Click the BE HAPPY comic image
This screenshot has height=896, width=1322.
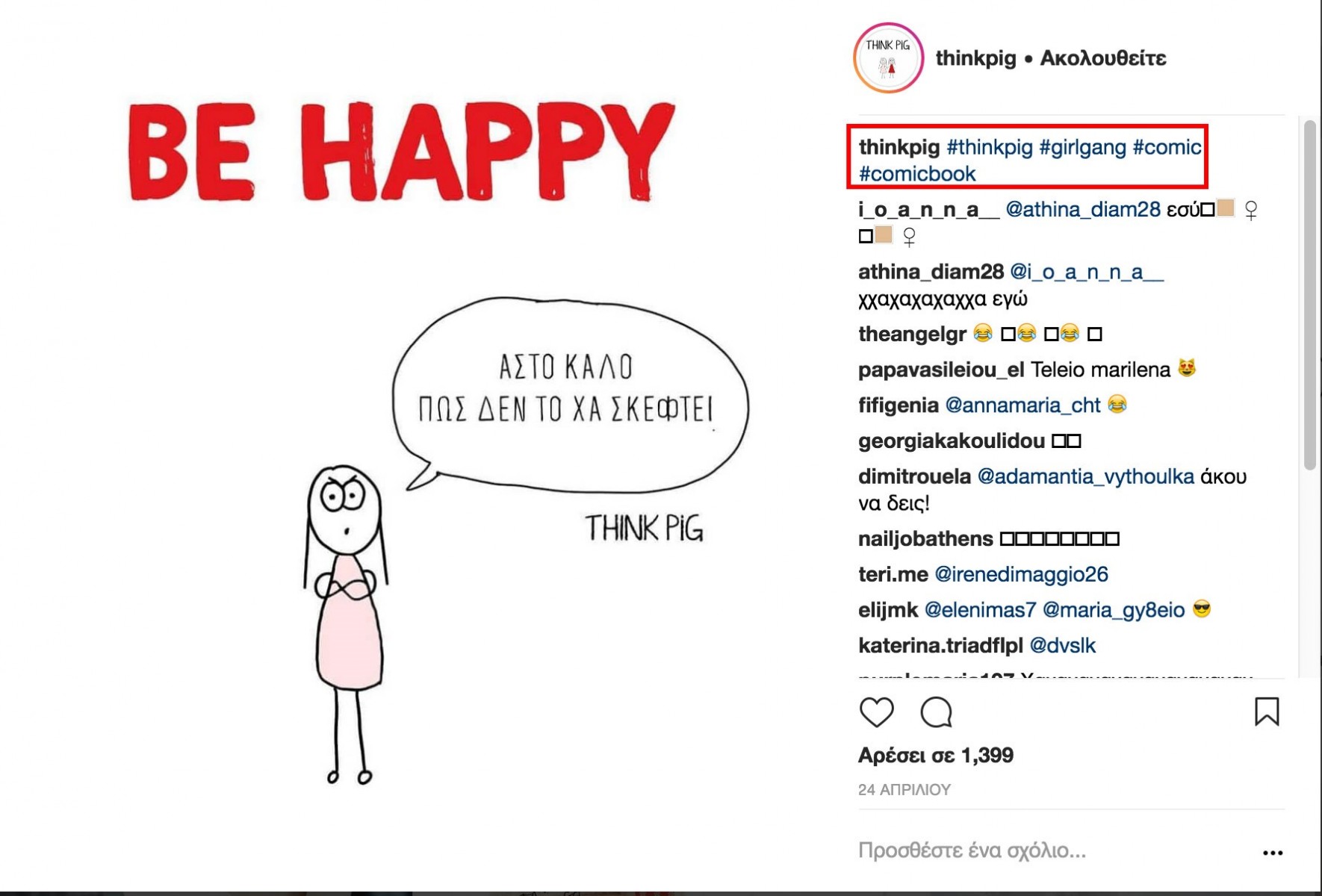(418, 448)
